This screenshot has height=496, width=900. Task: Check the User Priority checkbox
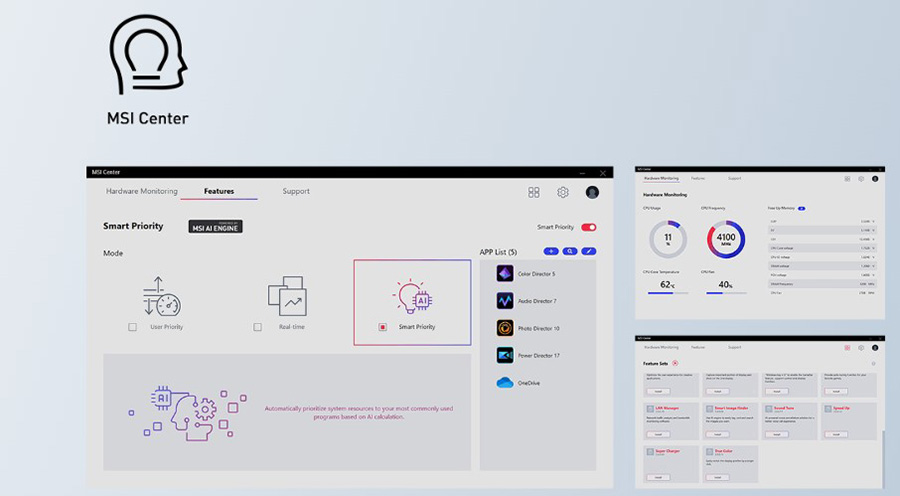132,327
